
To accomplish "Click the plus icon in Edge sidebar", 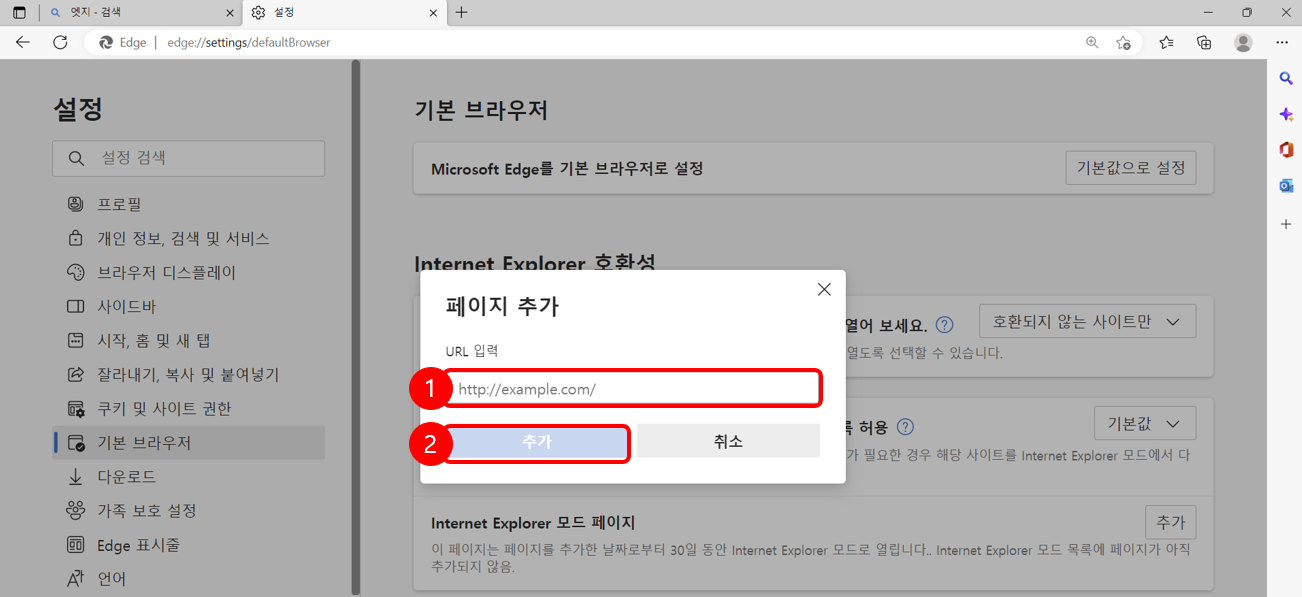I will (x=1286, y=224).
